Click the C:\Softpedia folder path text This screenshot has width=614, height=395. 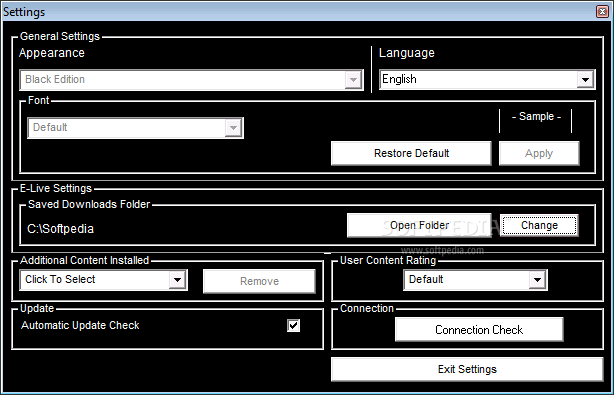click(60, 229)
